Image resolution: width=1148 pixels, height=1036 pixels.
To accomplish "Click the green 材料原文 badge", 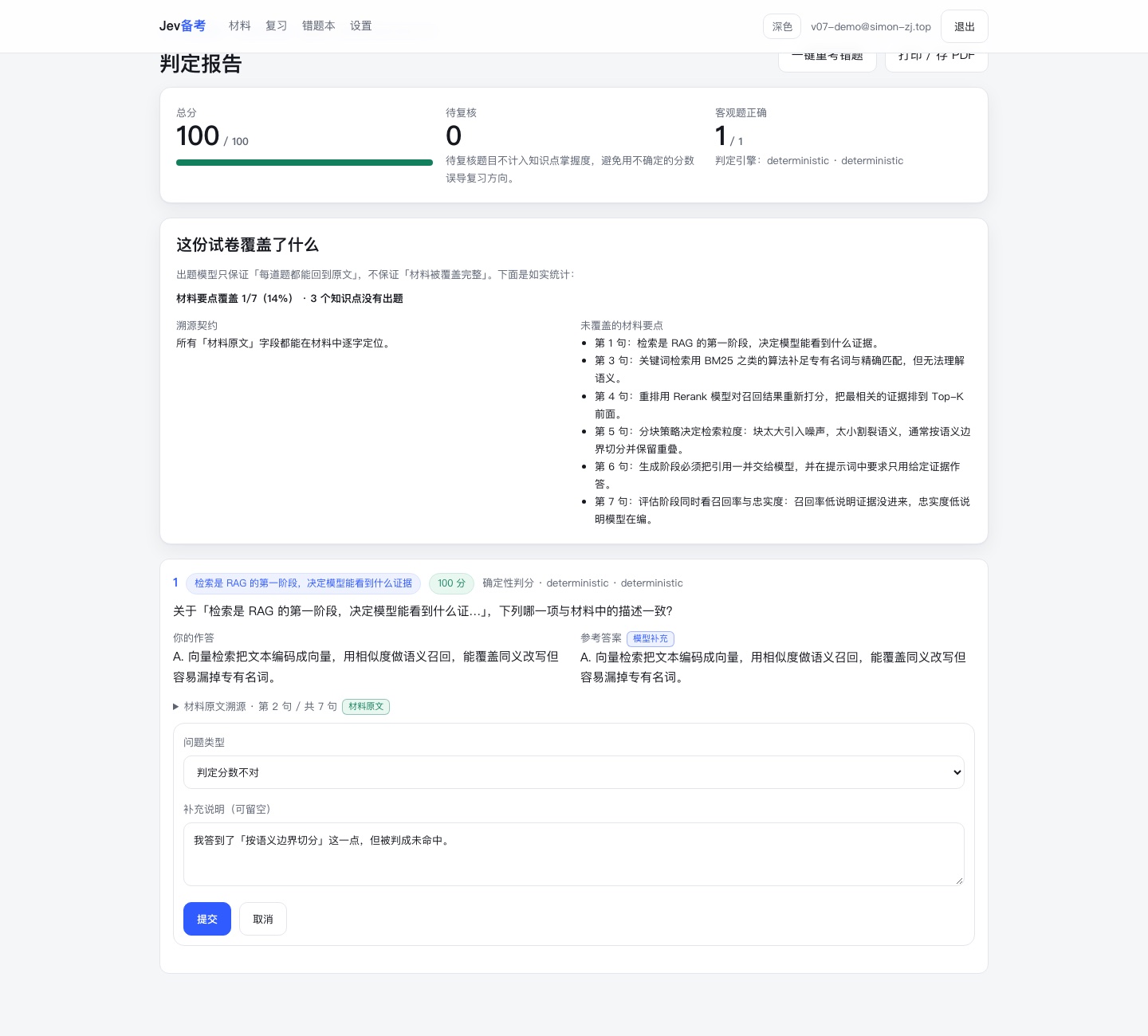I will (366, 707).
